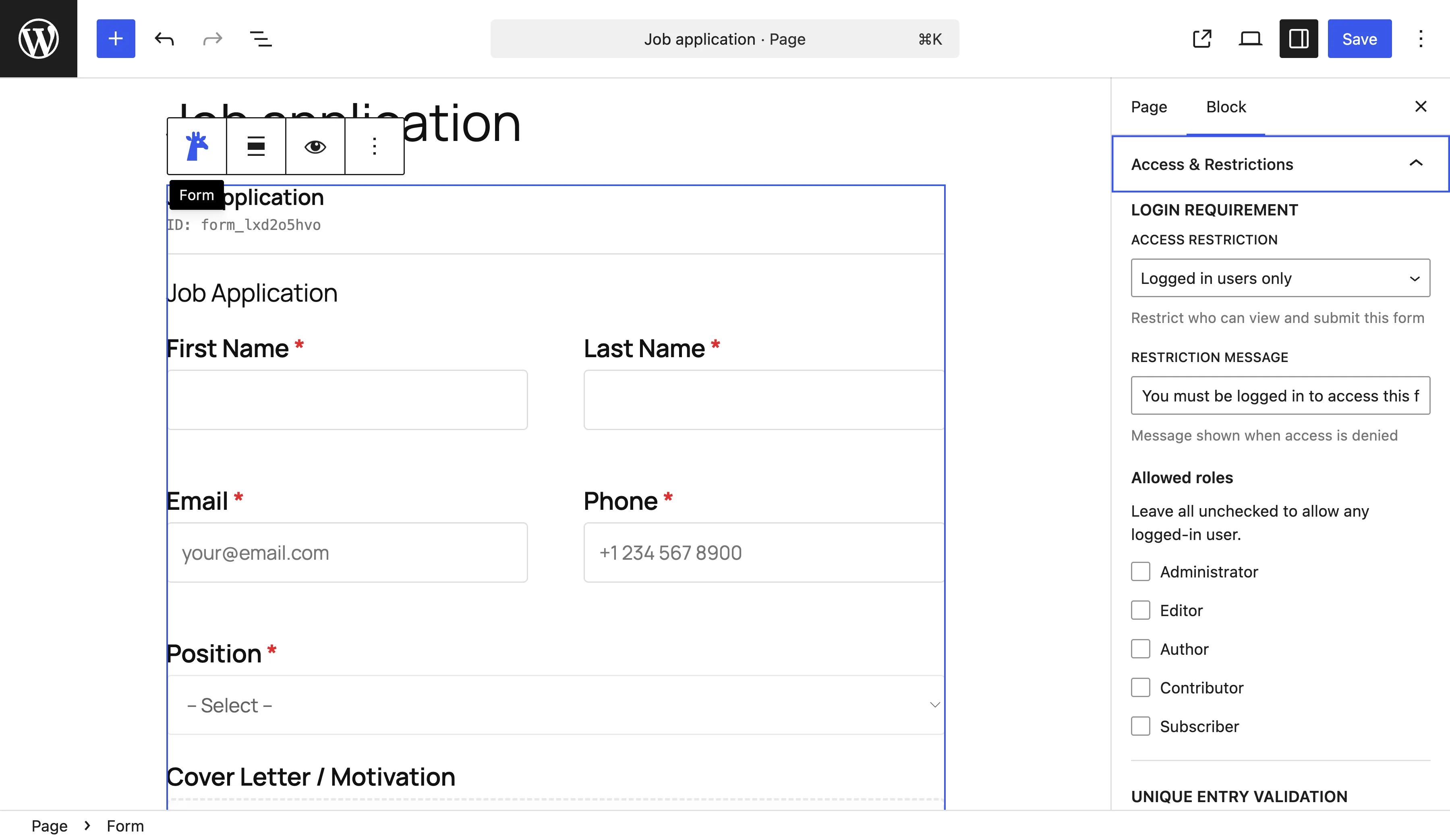Click the blue Save button

1359,39
